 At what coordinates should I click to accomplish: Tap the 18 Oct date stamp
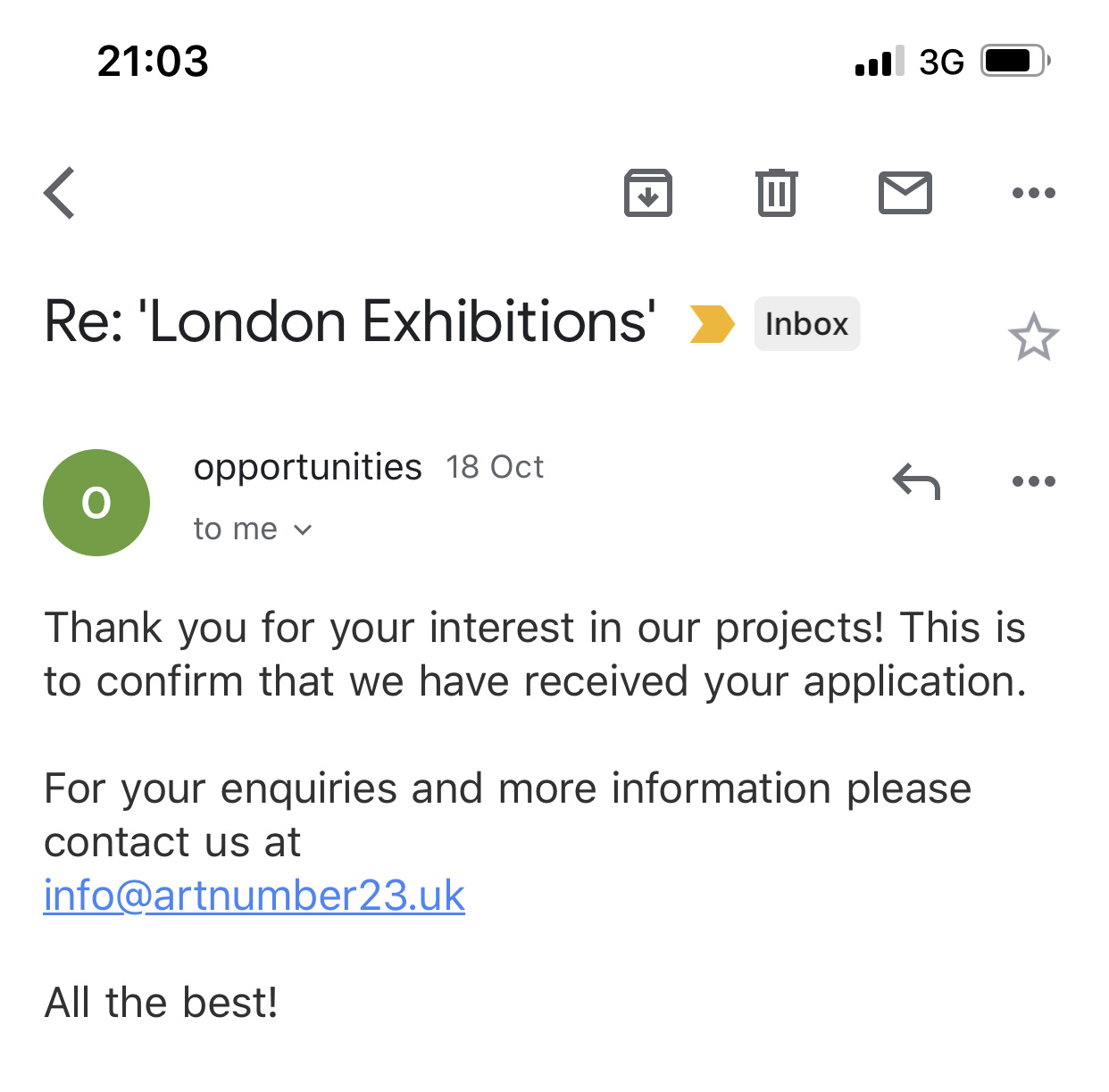coord(495,467)
